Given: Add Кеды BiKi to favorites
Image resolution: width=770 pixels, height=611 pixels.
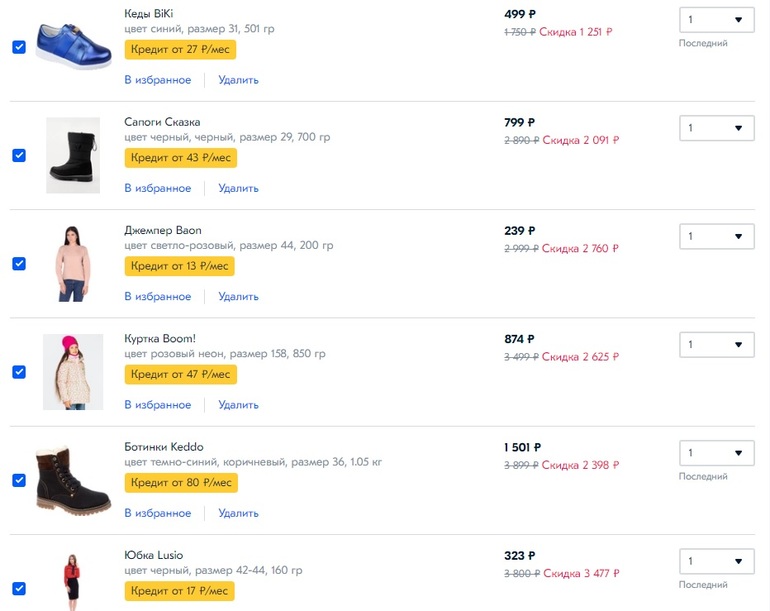Looking at the screenshot, I should click(x=158, y=80).
